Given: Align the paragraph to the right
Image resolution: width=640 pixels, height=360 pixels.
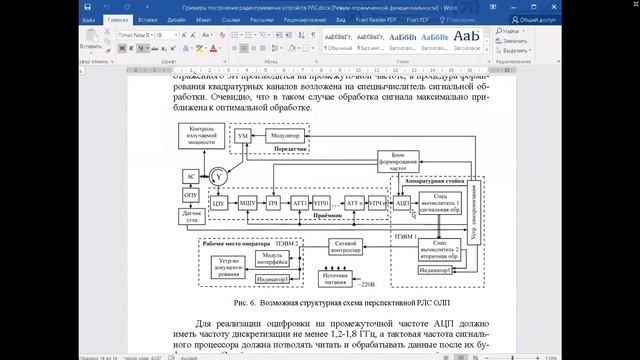Looking at the screenshot, I should click(x=253, y=49).
